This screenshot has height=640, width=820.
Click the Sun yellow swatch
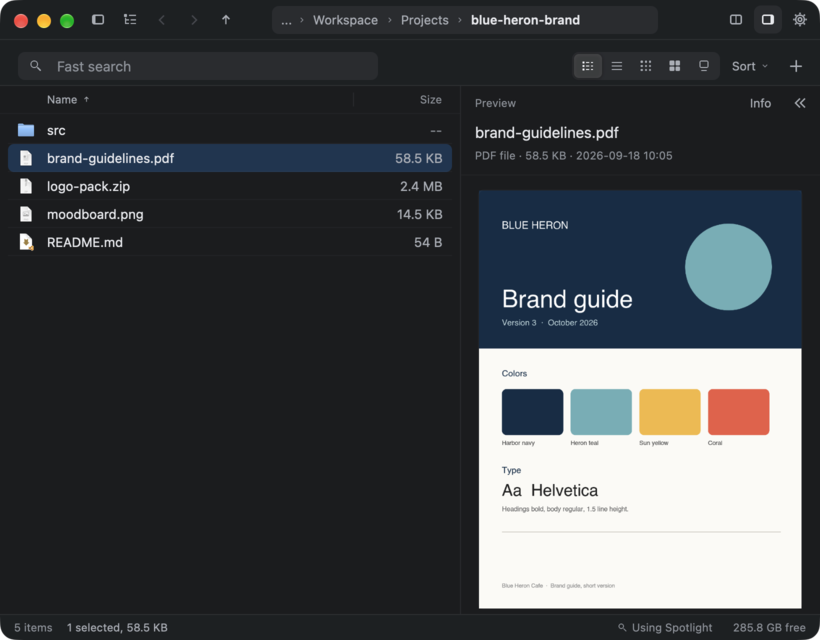tap(670, 412)
